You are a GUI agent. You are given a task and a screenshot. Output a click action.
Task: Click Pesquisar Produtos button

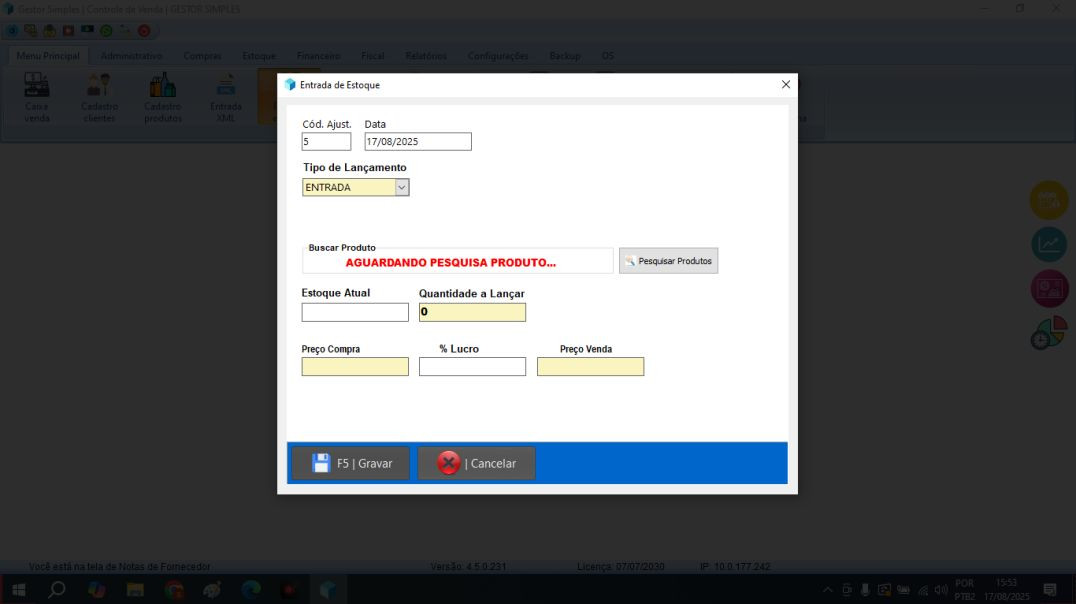coord(668,261)
